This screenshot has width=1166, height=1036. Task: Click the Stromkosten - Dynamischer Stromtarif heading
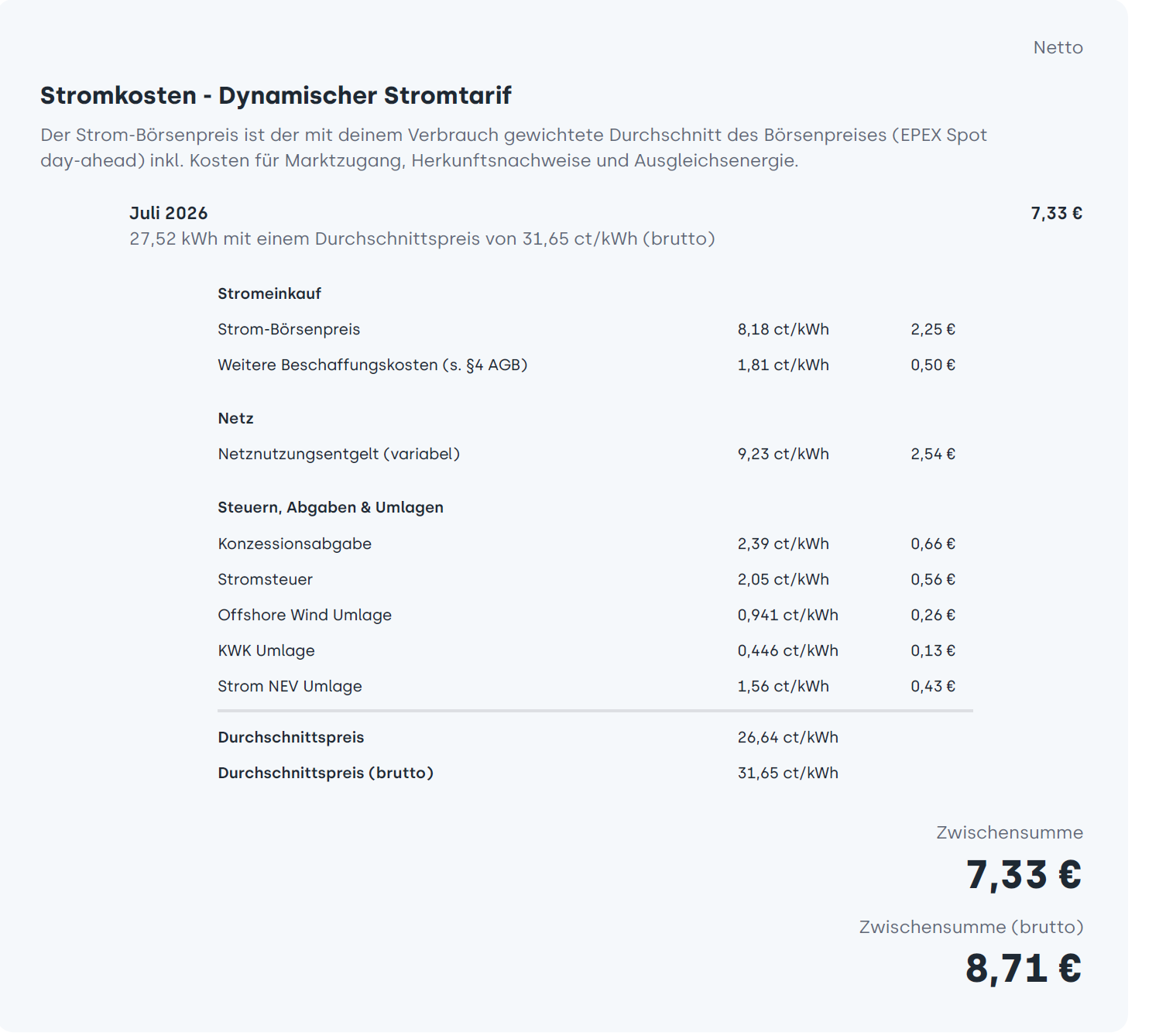pyautogui.click(x=276, y=95)
